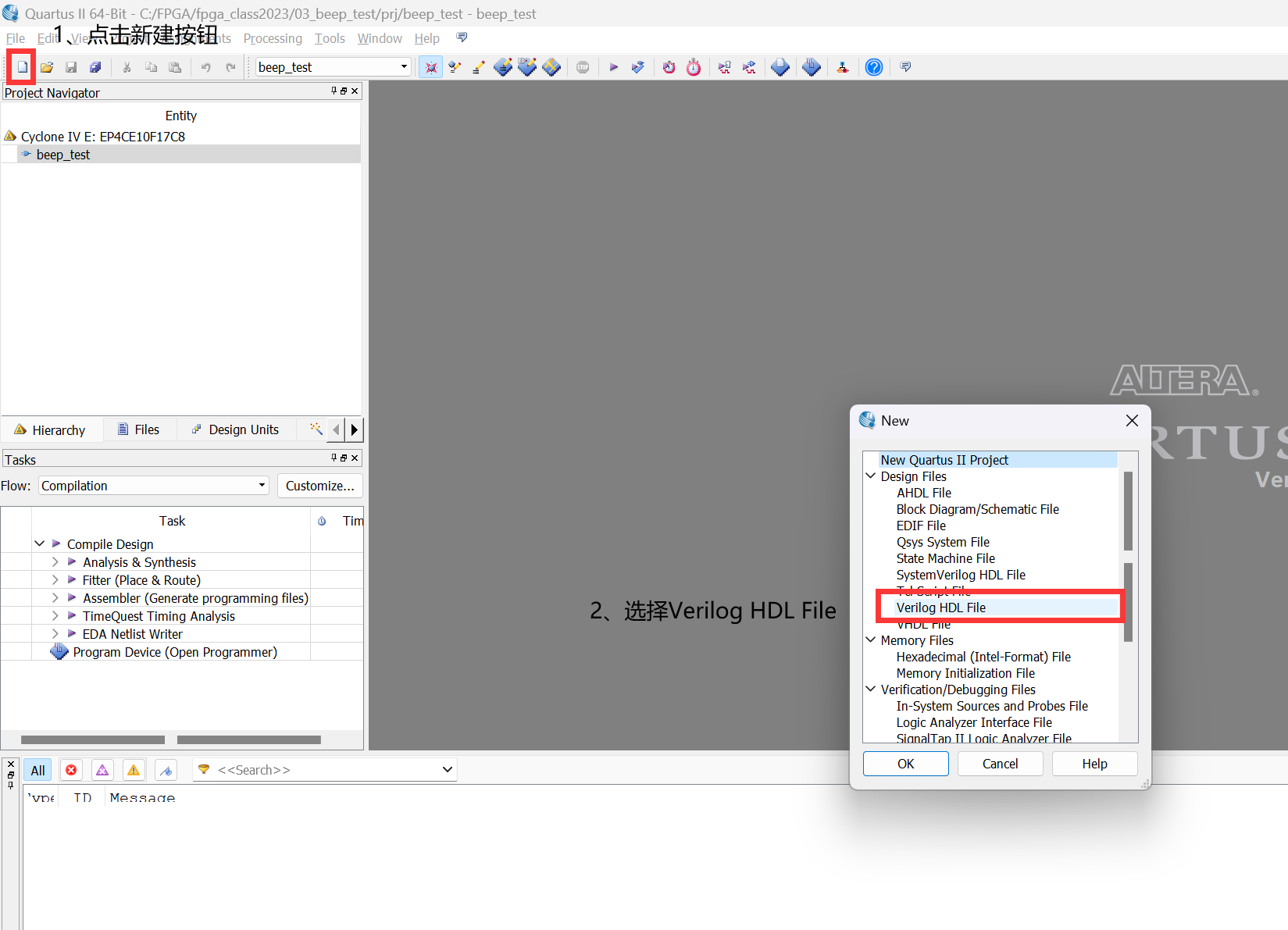
Task: Open a file with the folder icon
Action: point(47,67)
